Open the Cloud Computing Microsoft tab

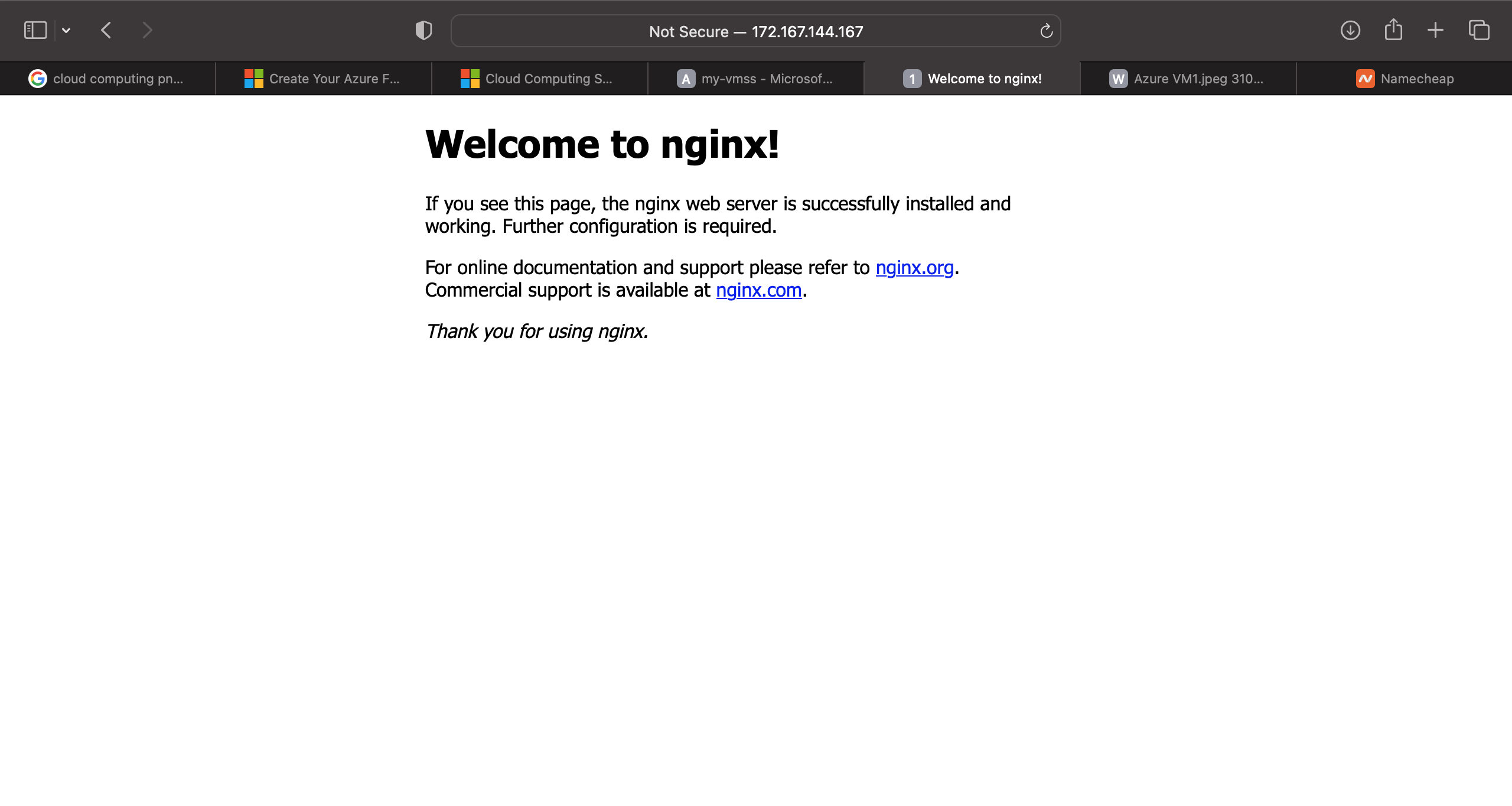(x=539, y=79)
